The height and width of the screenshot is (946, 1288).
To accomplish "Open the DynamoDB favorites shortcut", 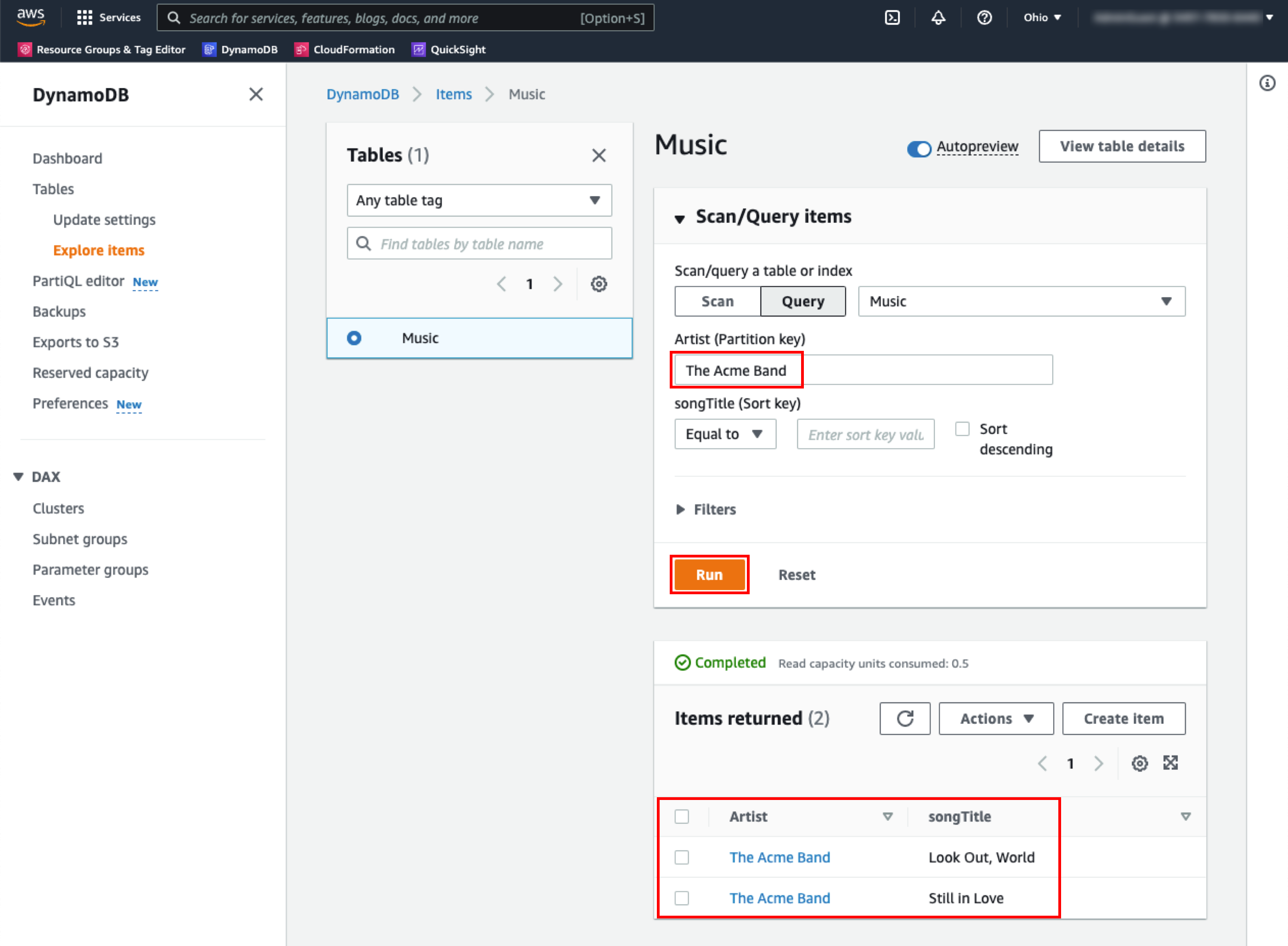I will point(241,50).
